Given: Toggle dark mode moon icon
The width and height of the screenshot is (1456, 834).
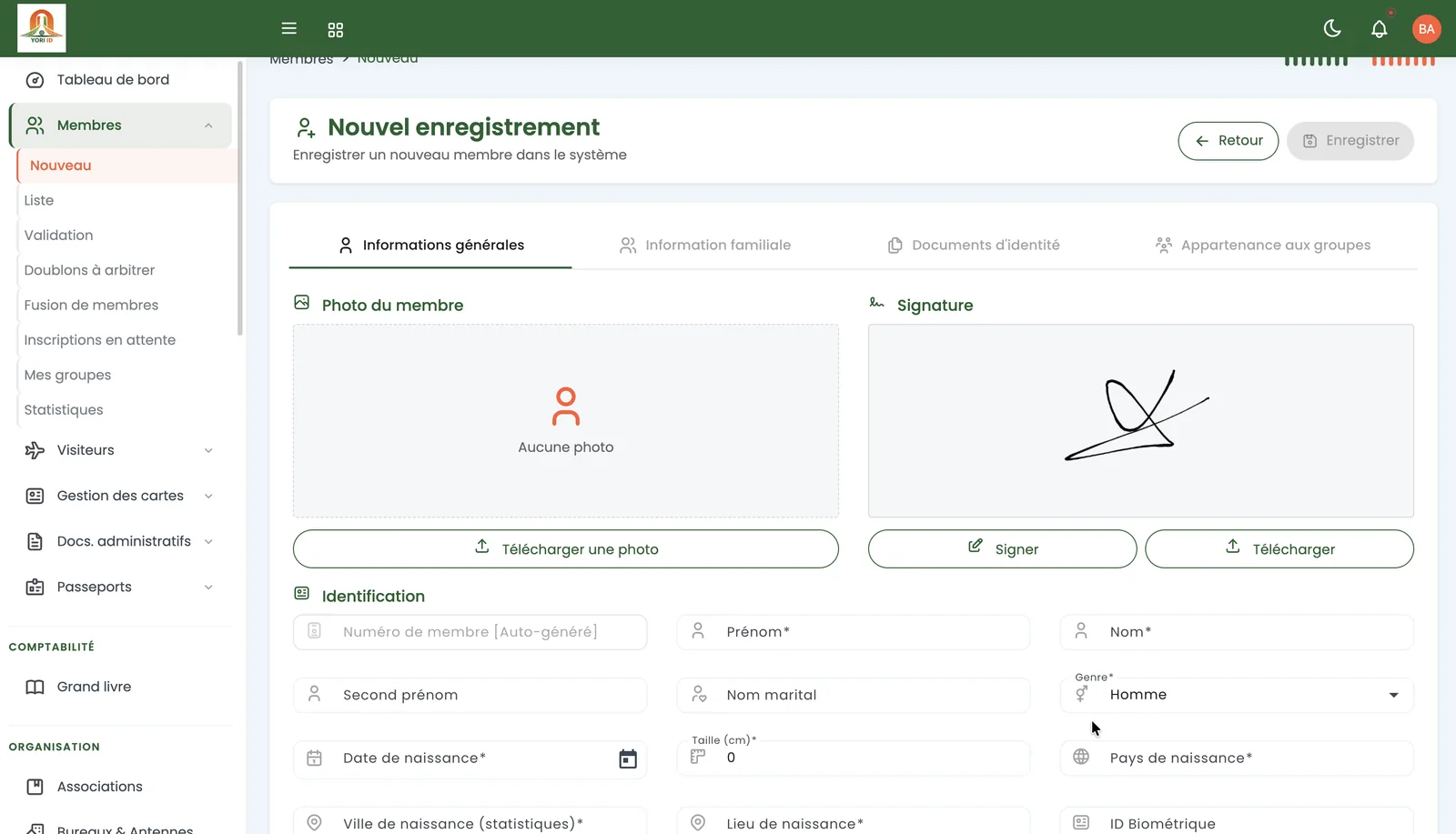Looking at the screenshot, I should click(x=1332, y=28).
